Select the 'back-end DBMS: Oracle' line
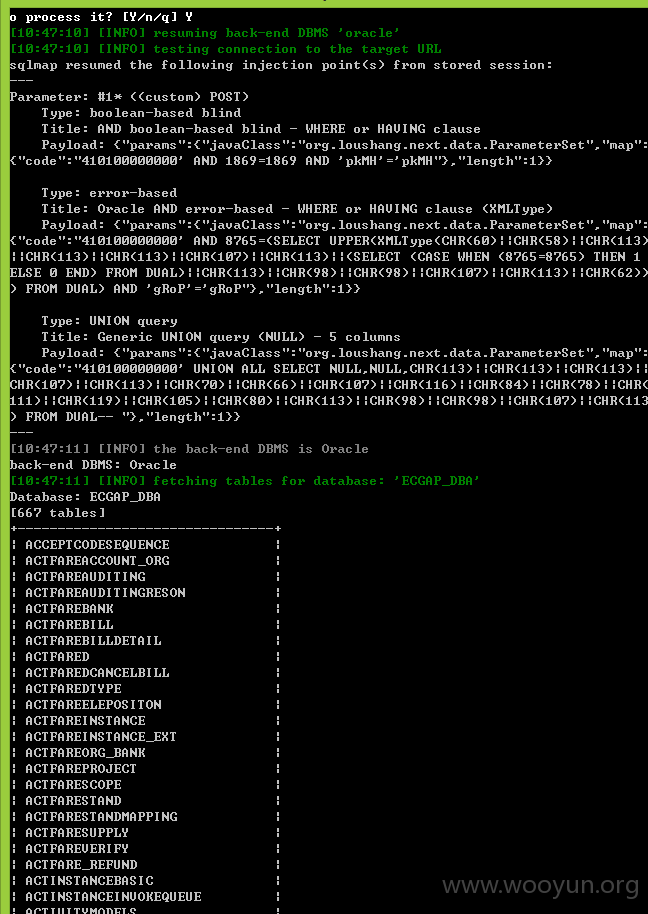Image resolution: width=648 pixels, height=914 pixels. [93, 465]
